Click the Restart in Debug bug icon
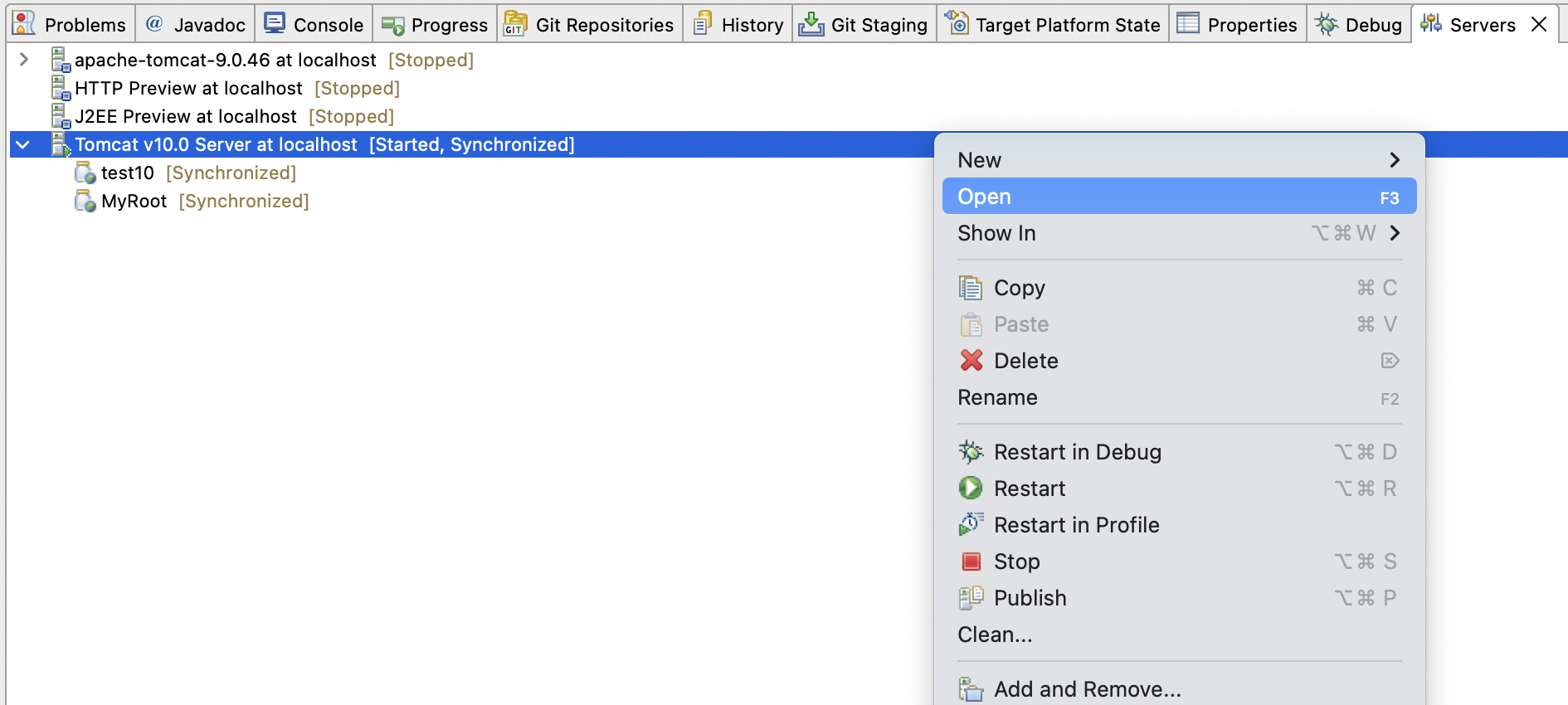 971,452
